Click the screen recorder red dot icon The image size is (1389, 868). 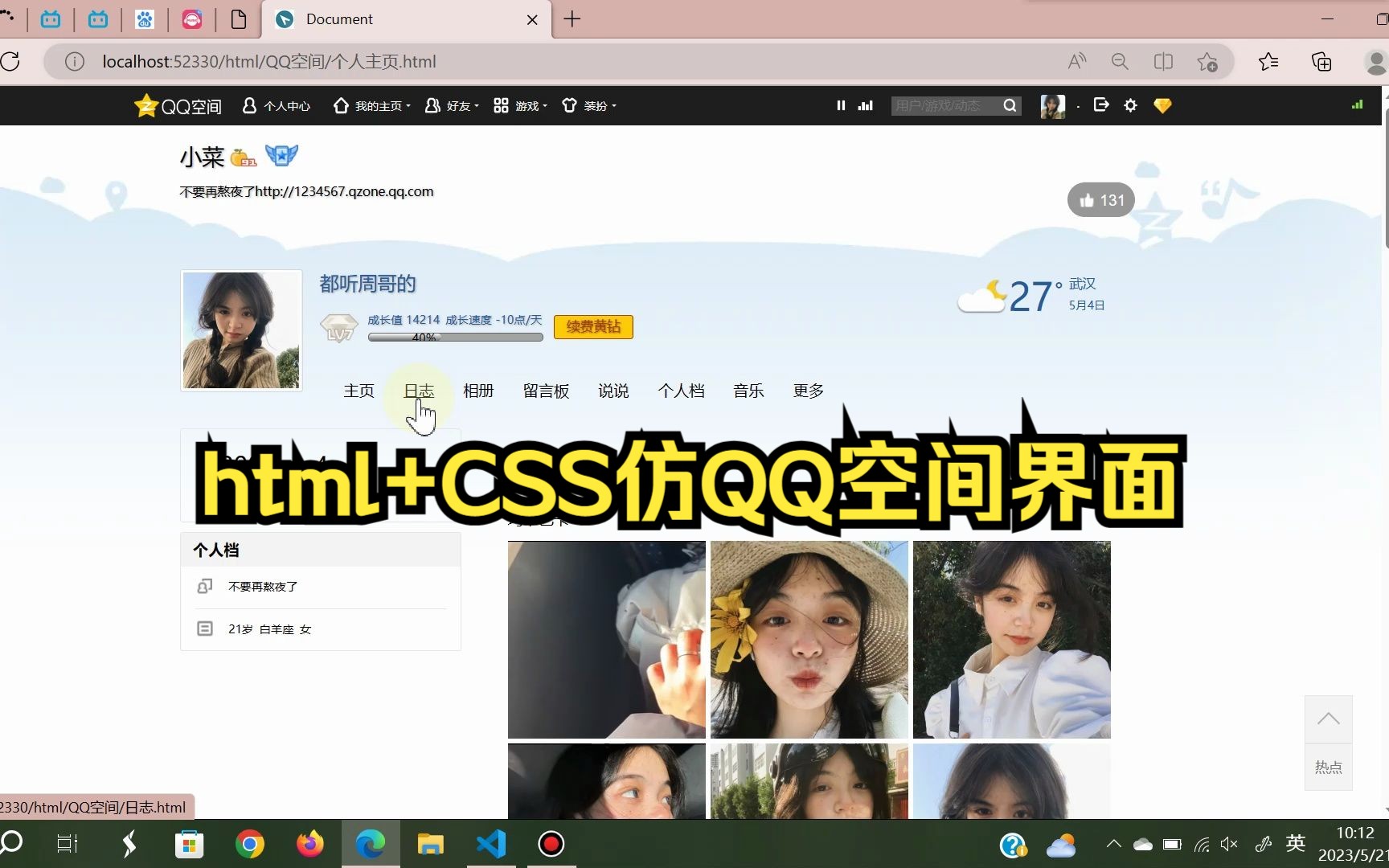coord(551,844)
